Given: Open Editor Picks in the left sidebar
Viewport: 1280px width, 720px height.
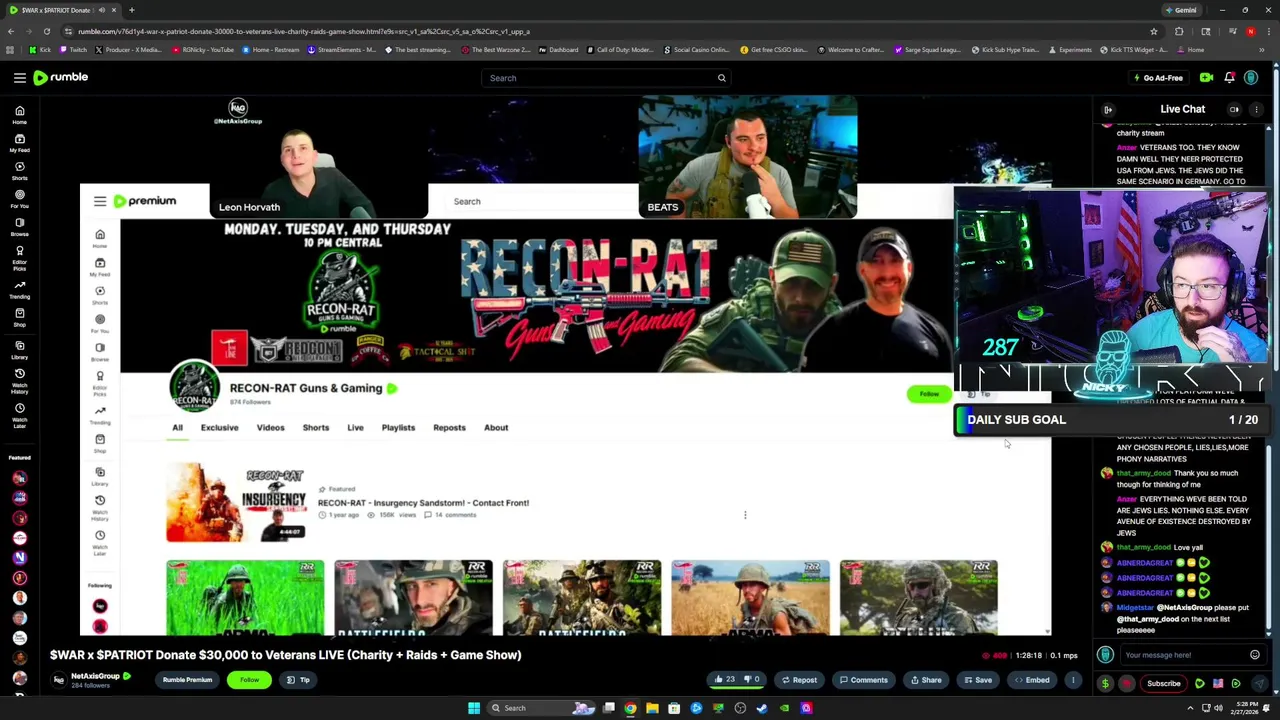Looking at the screenshot, I should point(19,258).
